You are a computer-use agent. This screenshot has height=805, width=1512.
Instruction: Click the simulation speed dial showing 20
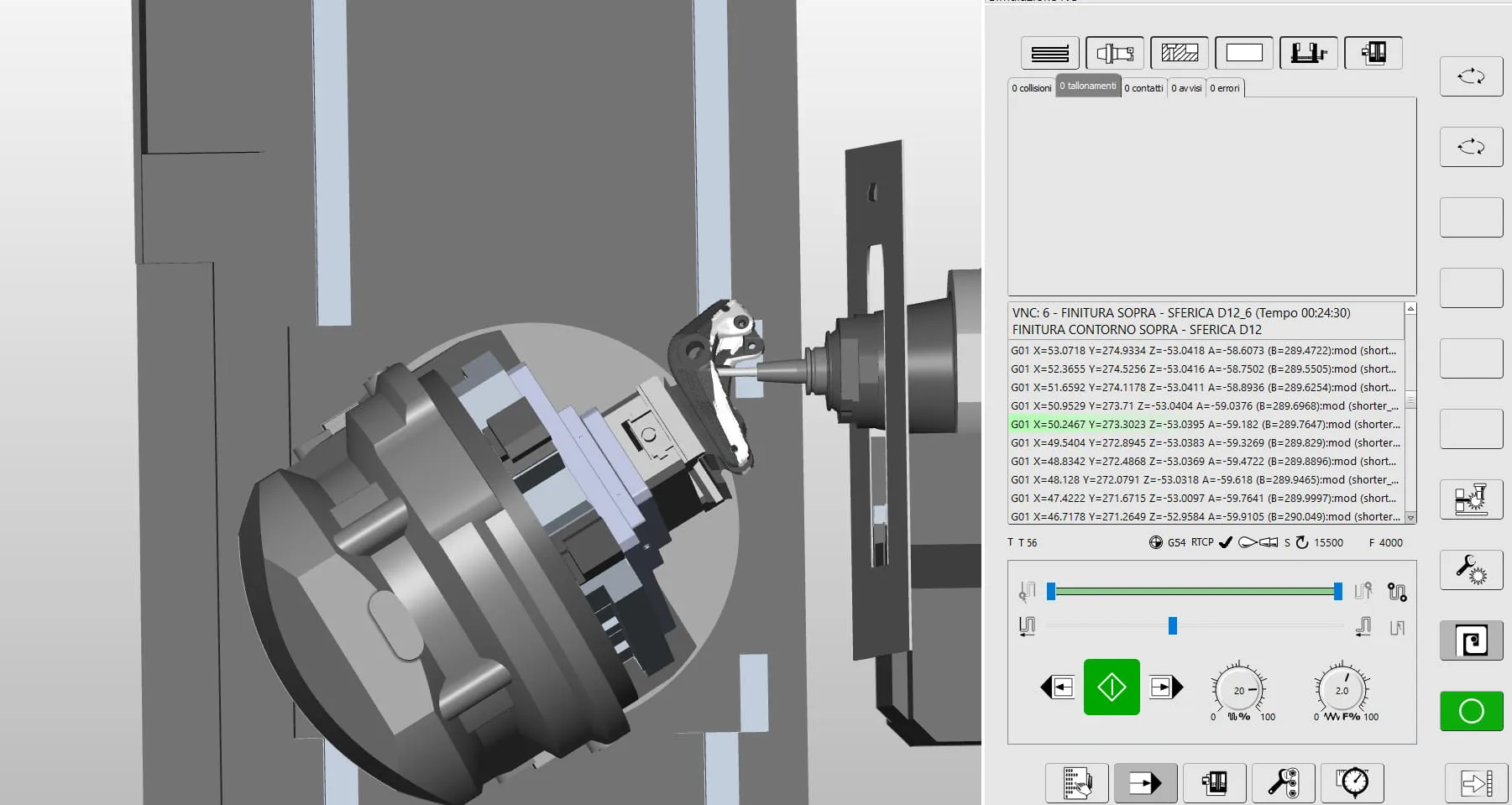click(x=1239, y=691)
